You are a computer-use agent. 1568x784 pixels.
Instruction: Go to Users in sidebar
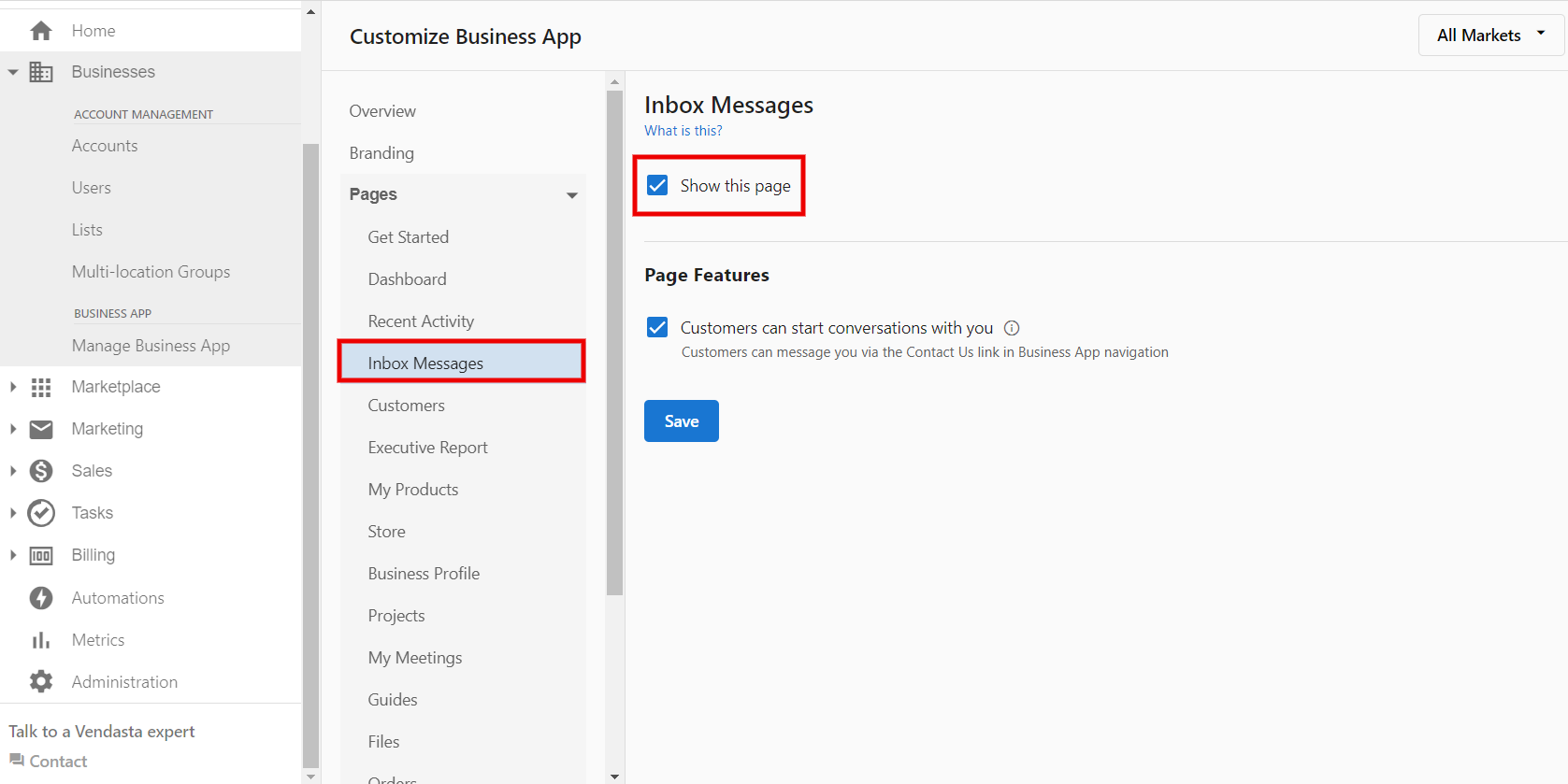(92, 188)
